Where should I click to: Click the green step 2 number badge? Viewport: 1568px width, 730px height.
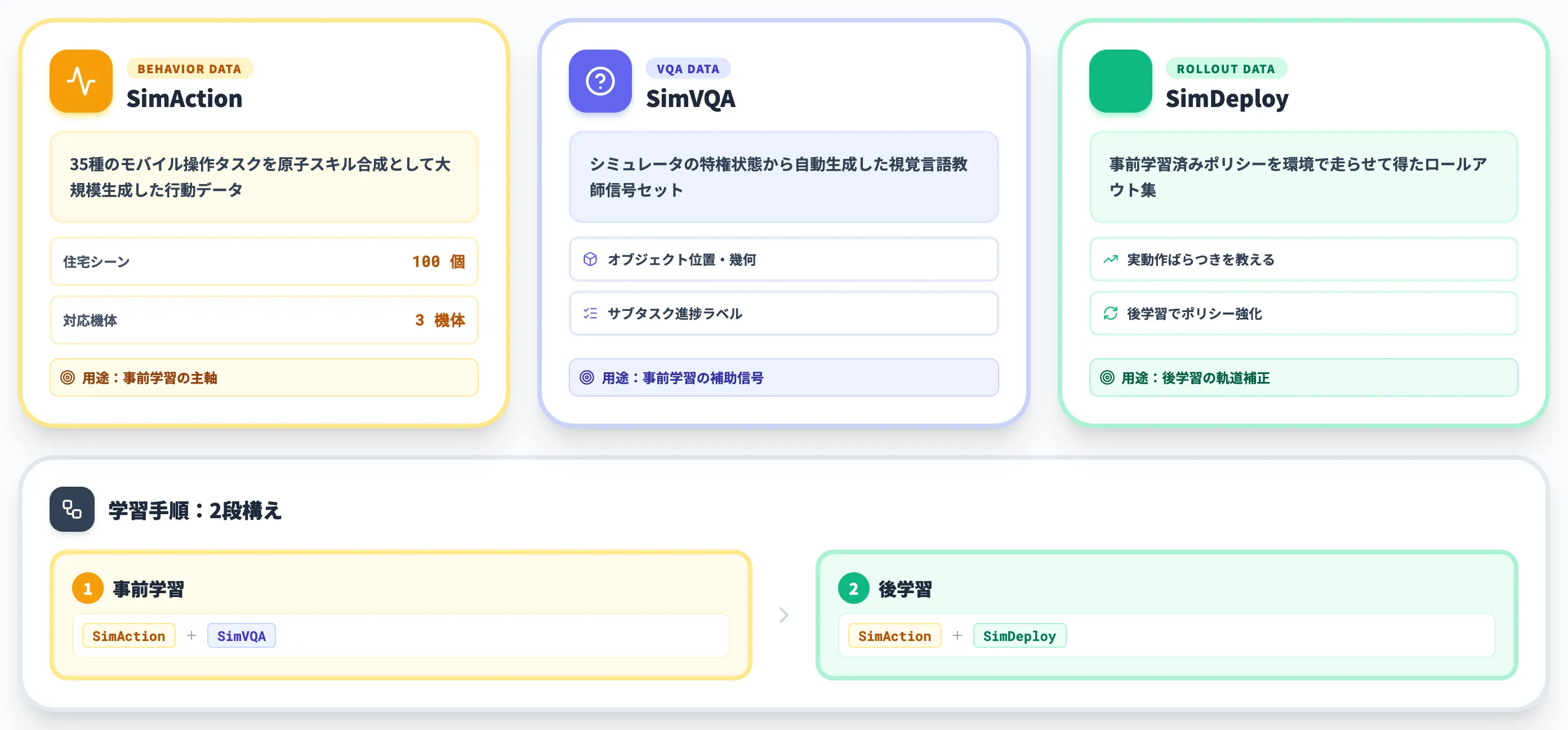coord(853,588)
